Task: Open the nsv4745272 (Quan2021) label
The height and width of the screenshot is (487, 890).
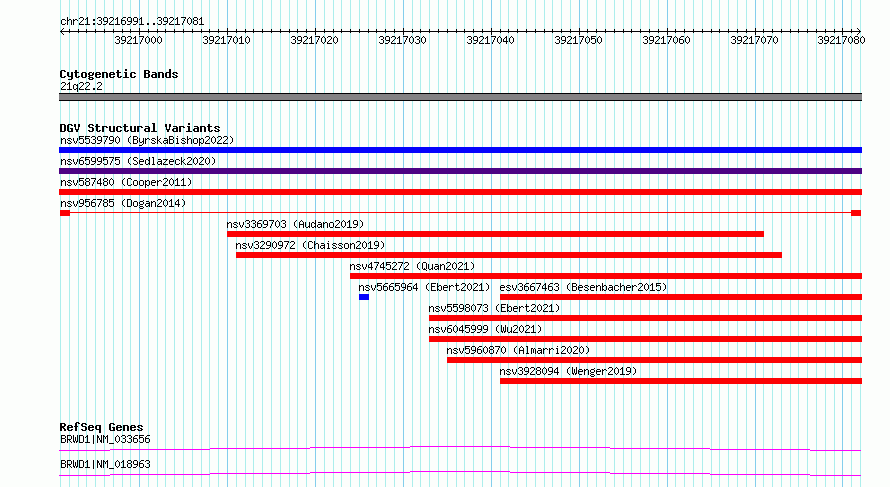Action: click(x=412, y=266)
